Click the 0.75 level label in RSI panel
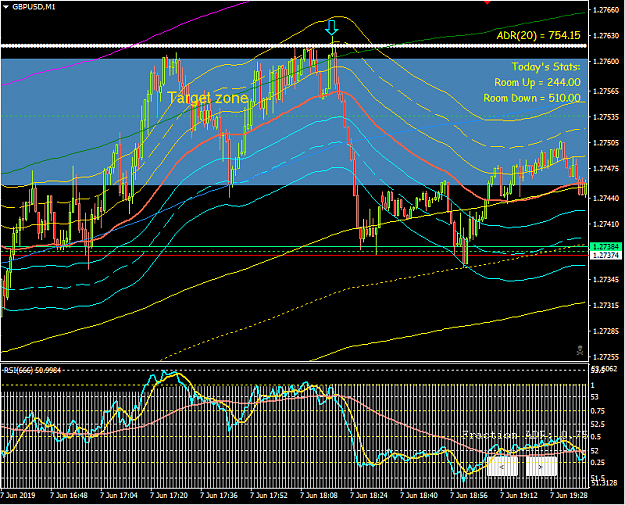Screen dimensions: 625x505 (x=597, y=411)
